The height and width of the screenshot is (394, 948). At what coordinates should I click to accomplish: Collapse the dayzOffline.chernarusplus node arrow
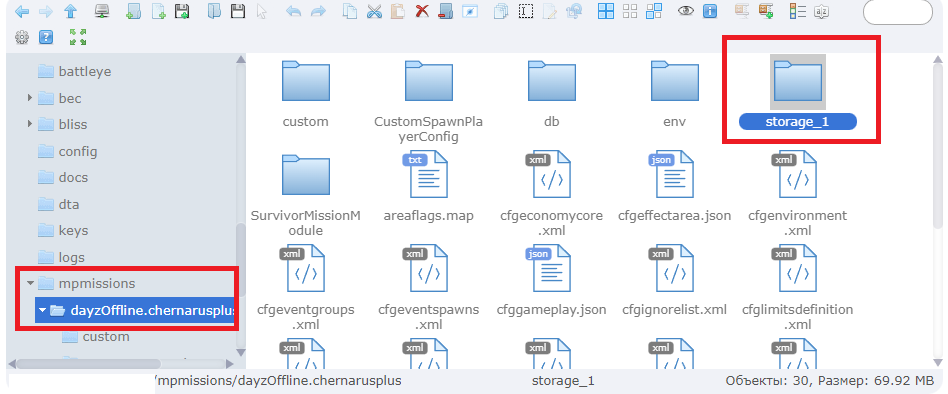[x=42, y=310]
